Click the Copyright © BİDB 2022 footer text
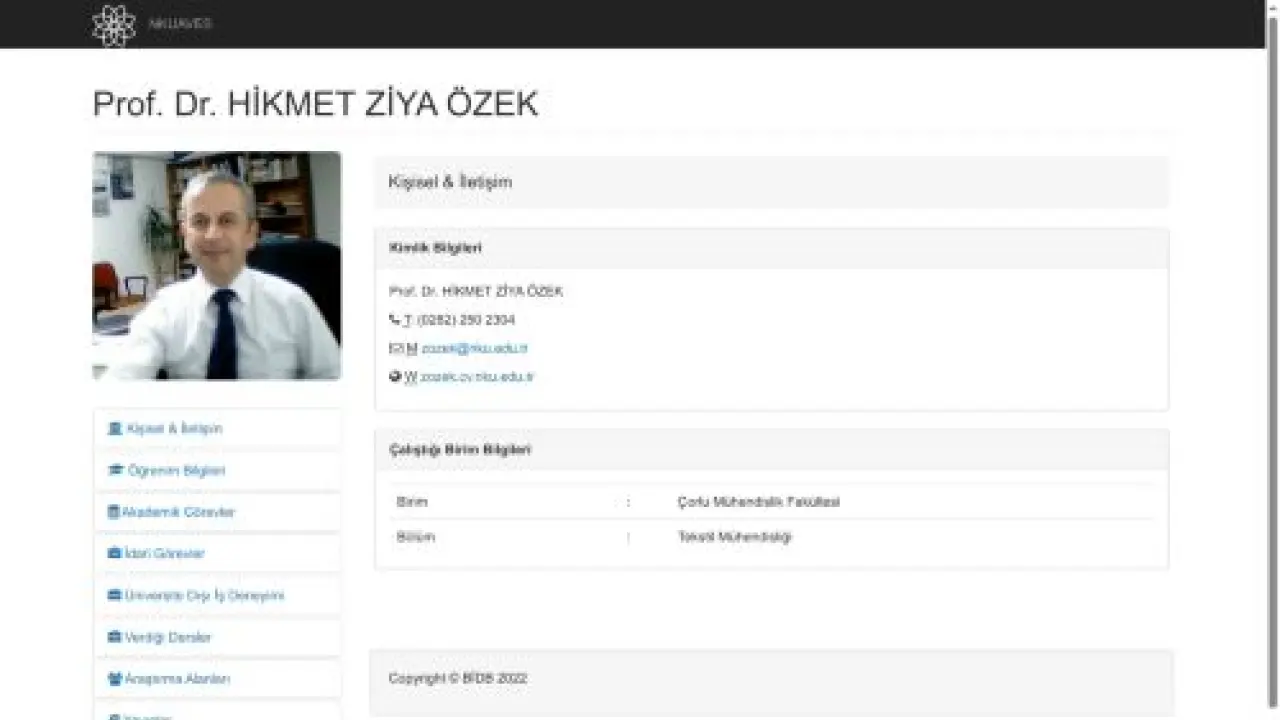 pos(458,678)
